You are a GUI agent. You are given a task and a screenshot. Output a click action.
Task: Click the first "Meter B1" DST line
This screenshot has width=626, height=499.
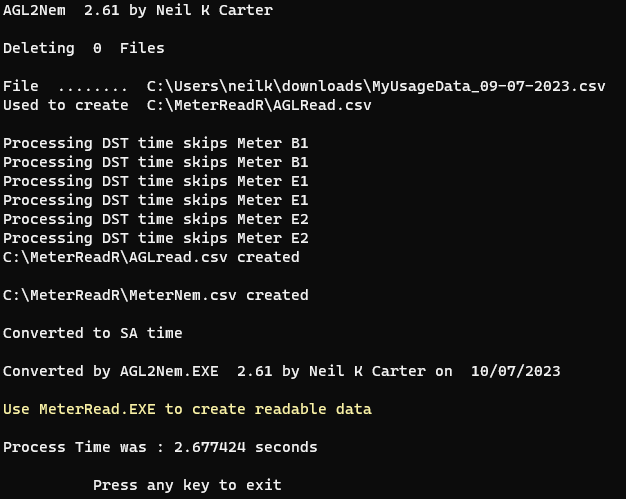click(x=155, y=143)
